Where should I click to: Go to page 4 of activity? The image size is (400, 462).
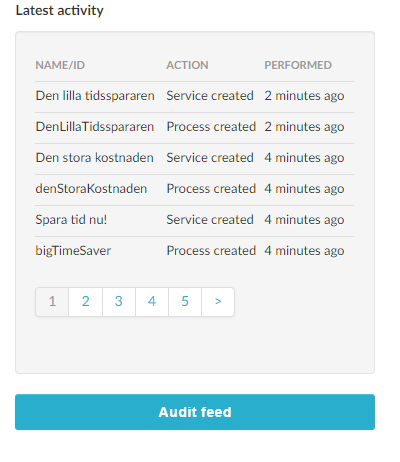(152, 302)
